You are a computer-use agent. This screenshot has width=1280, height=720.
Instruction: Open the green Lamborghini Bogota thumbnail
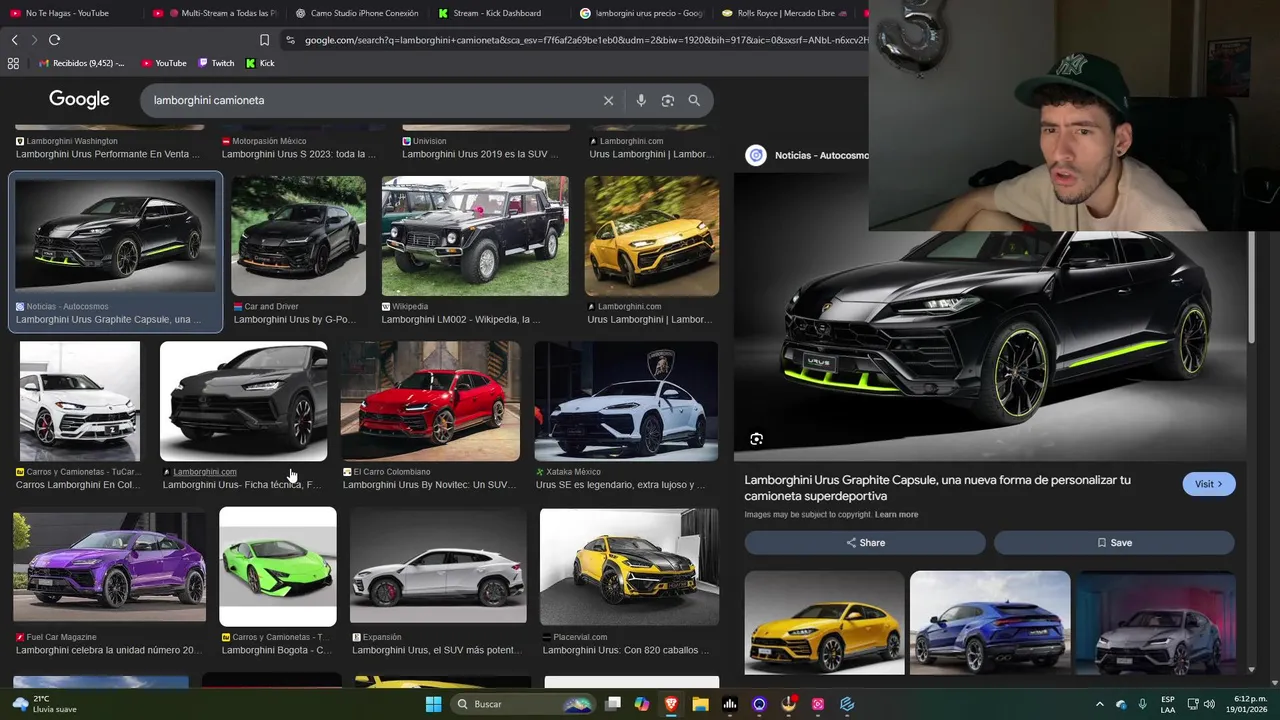pos(278,567)
